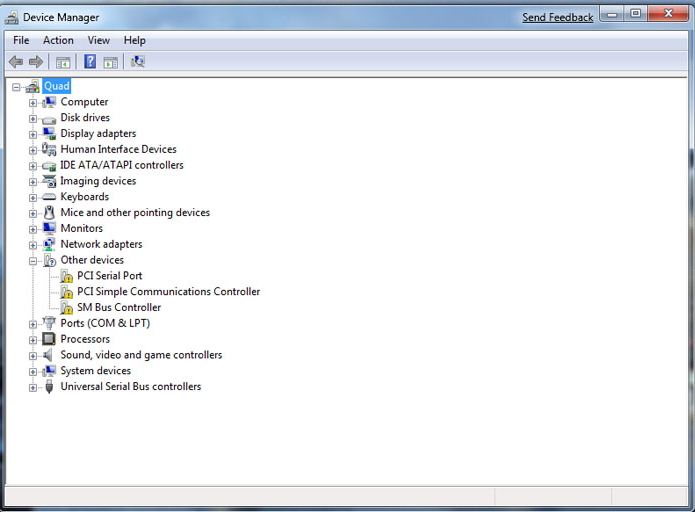Image resolution: width=695 pixels, height=512 pixels.
Task: Click the Network adapters category icon
Action: pos(48,244)
